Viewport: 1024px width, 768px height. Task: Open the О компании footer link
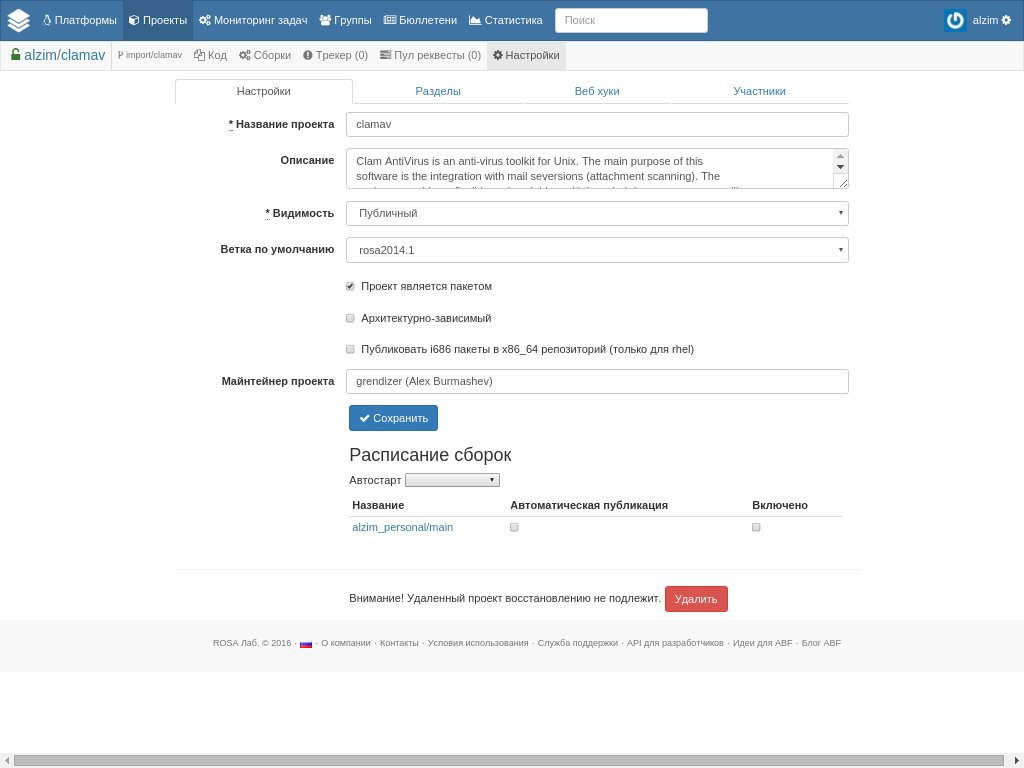coord(345,643)
